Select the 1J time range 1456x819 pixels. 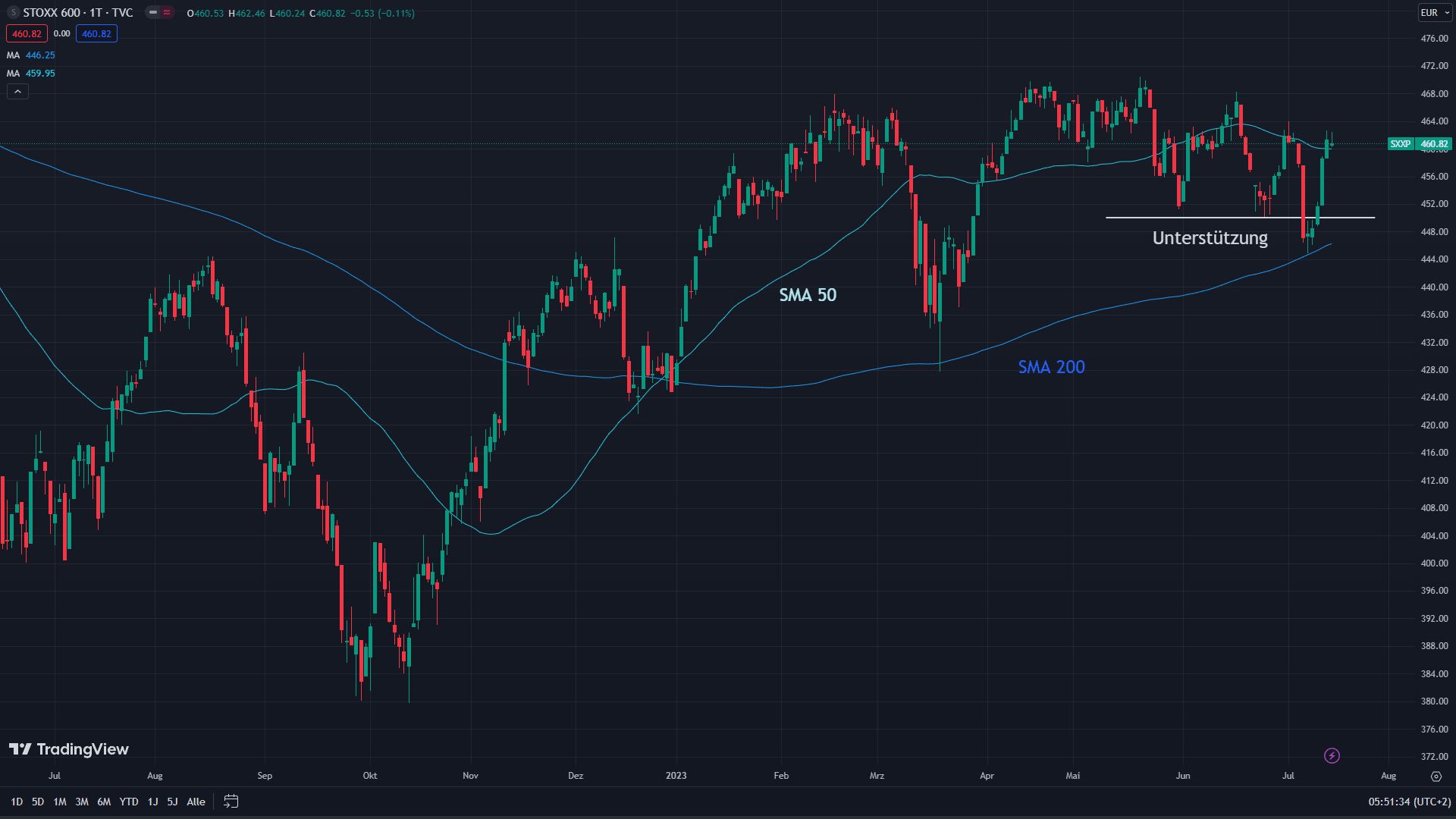coord(152,802)
